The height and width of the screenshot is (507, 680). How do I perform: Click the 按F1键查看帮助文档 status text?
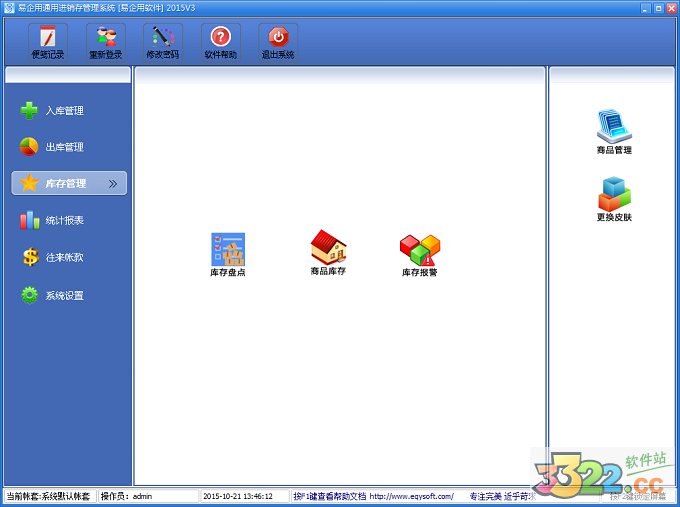[x=330, y=496]
